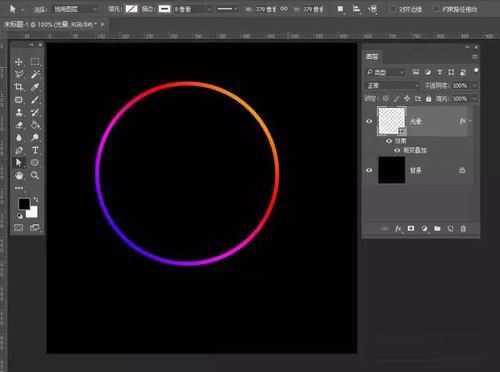Select the Move tool
This screenshot has height=372, width=500.
[x=19, y=62]
